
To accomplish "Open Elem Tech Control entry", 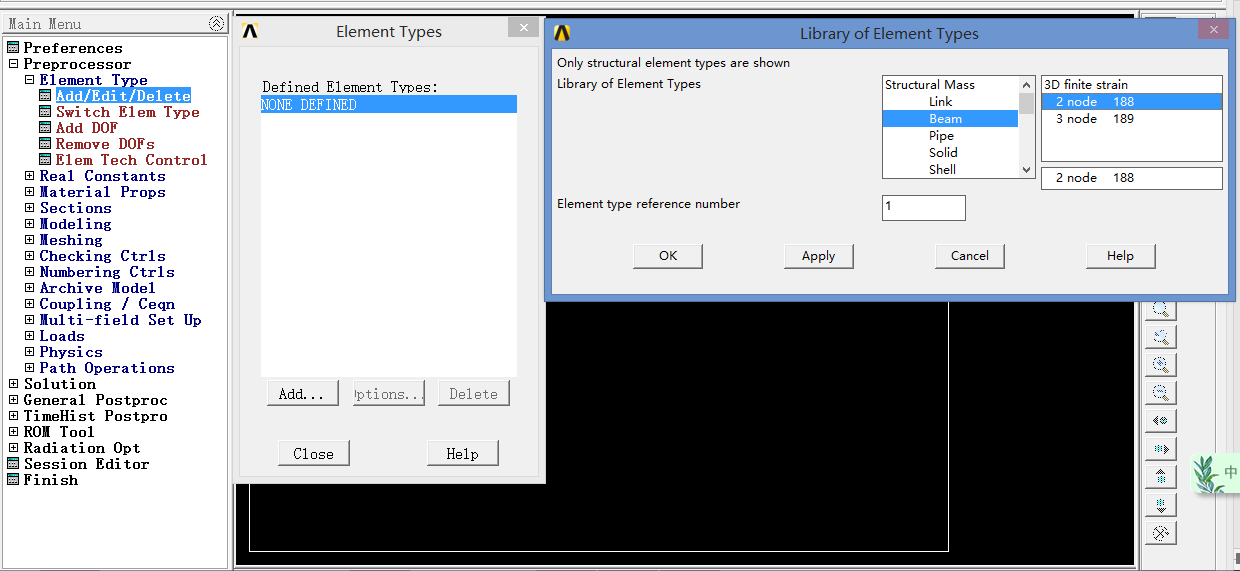I will (131, 160).
